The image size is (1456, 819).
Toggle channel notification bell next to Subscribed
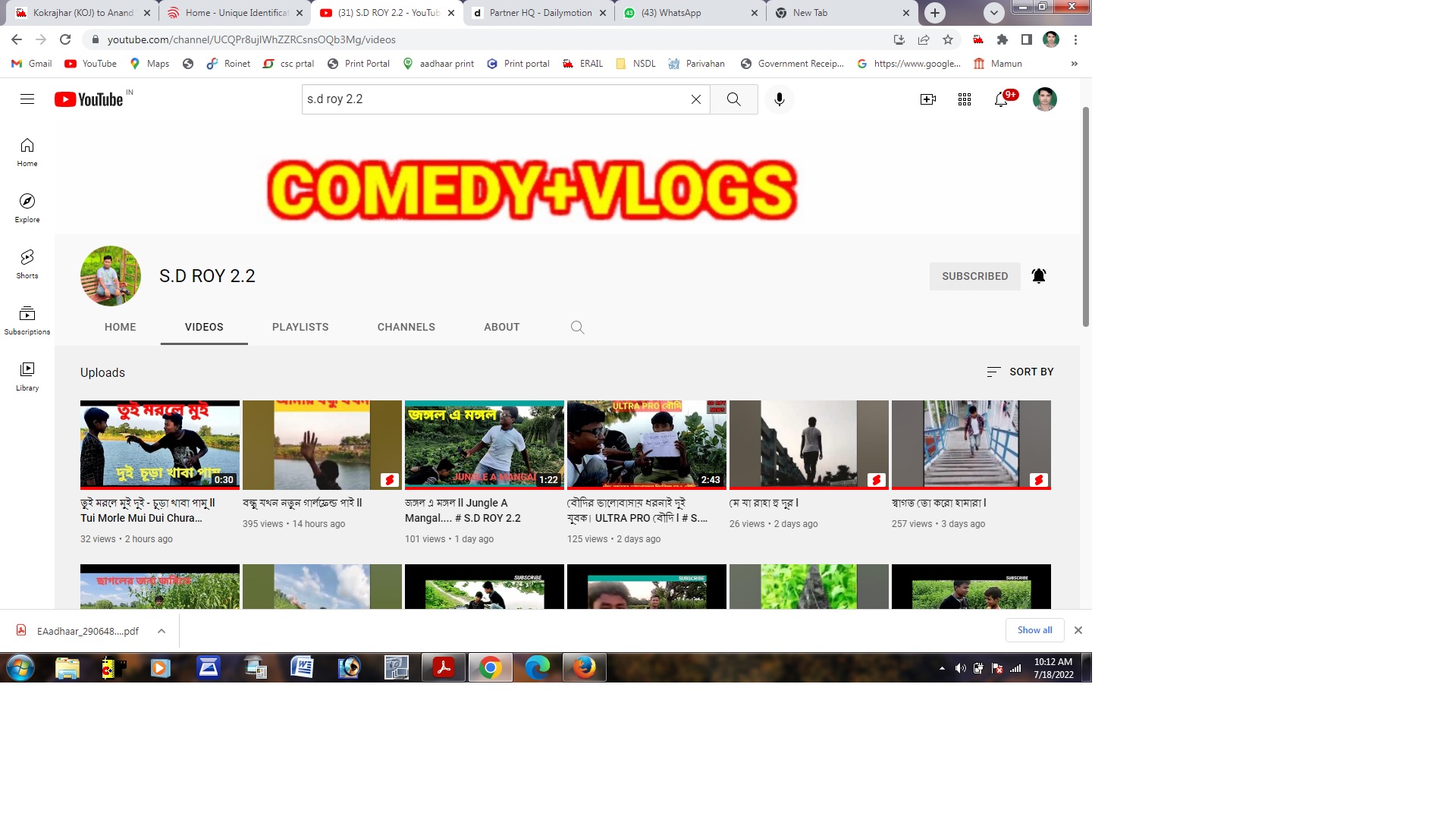[1039, 276]
